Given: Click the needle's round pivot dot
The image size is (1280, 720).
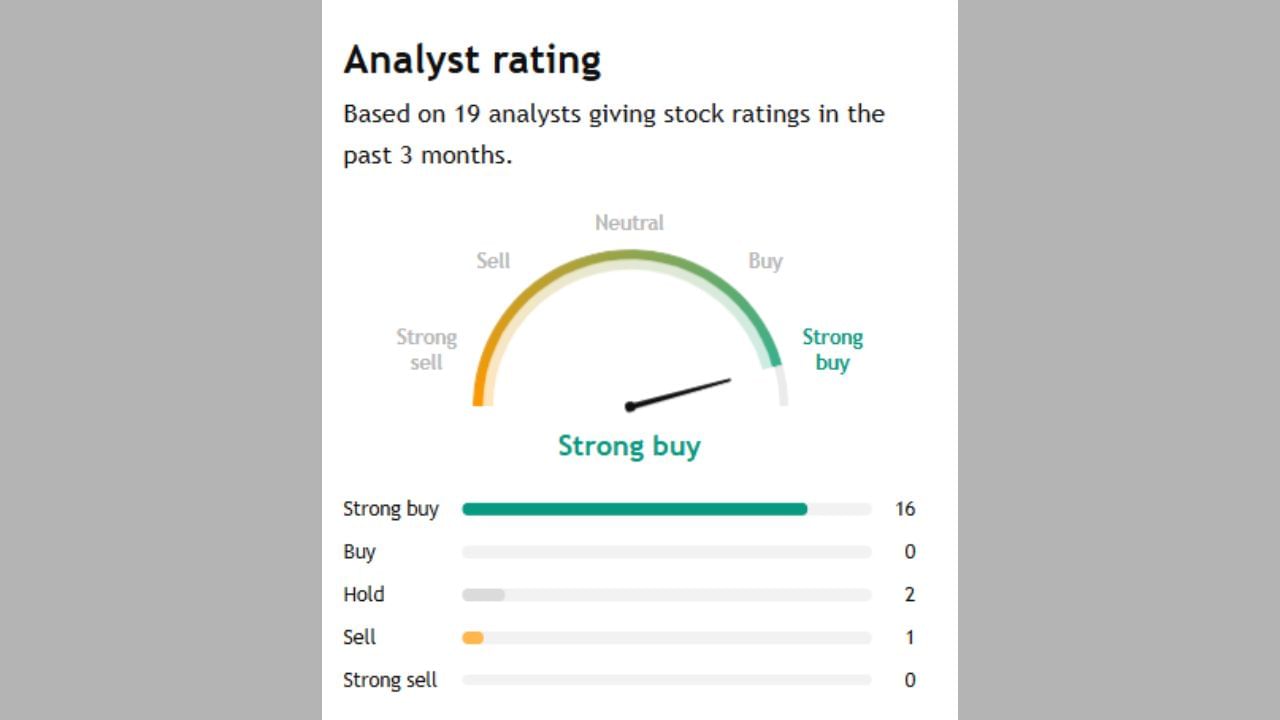Looking at the screenshot, I should pos(630,406).
